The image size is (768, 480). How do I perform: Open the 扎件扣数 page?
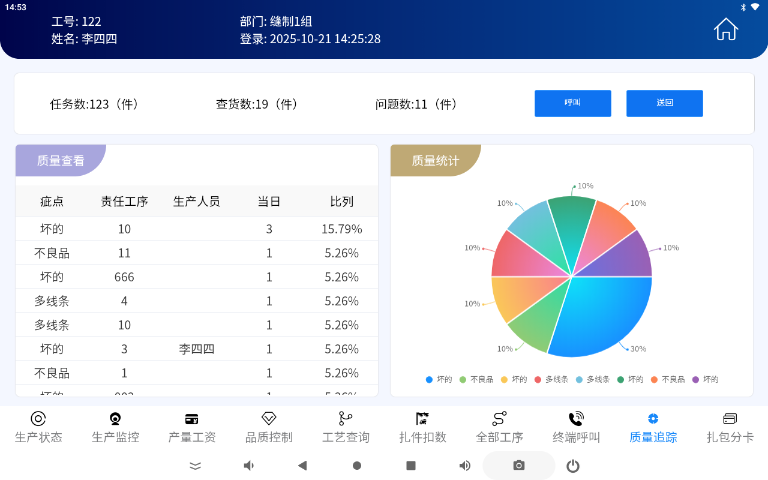[422, 427]
